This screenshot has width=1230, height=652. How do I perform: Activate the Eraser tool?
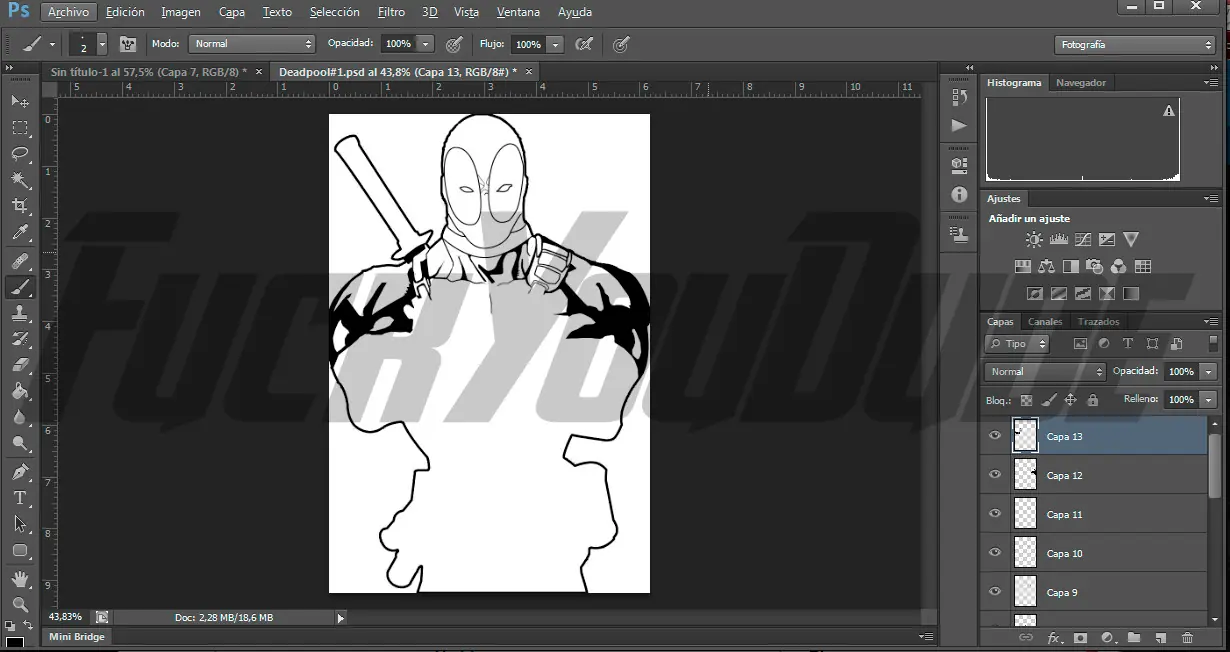pyautogui.click(x=20, y=366)
